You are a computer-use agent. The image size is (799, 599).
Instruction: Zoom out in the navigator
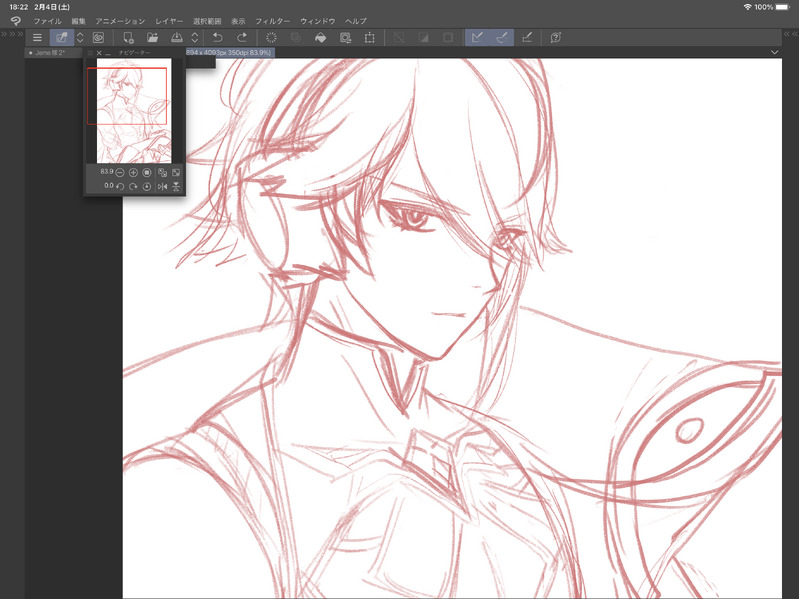[x=120, y=173]
